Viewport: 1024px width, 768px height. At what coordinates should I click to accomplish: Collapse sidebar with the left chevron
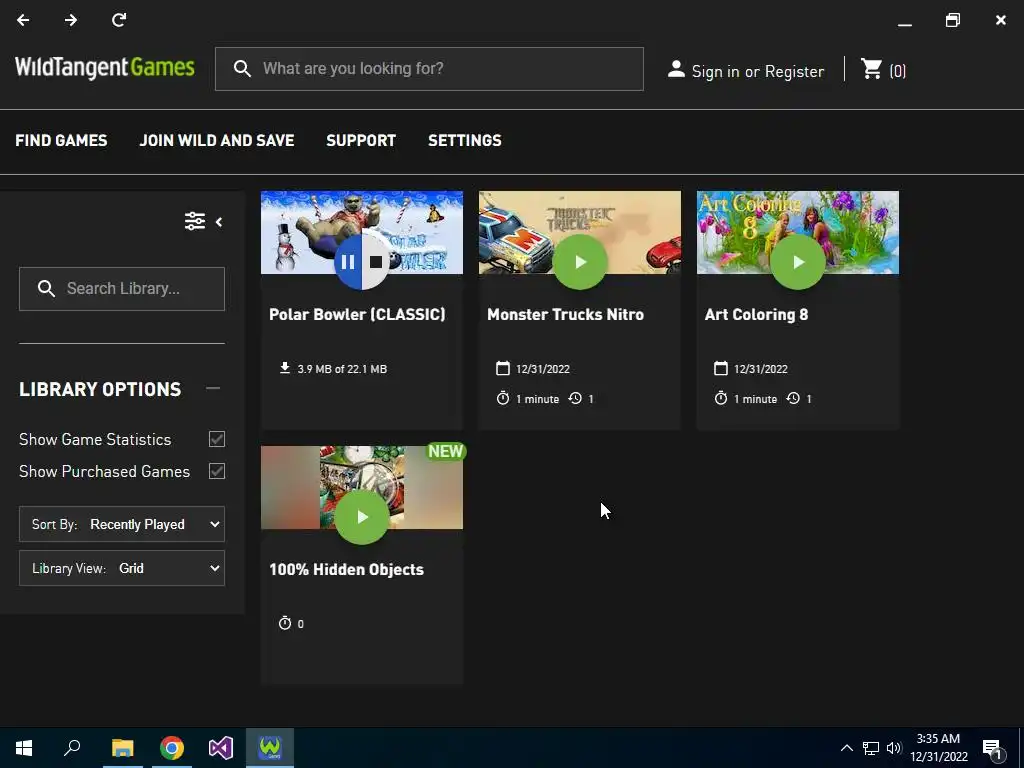219,222
